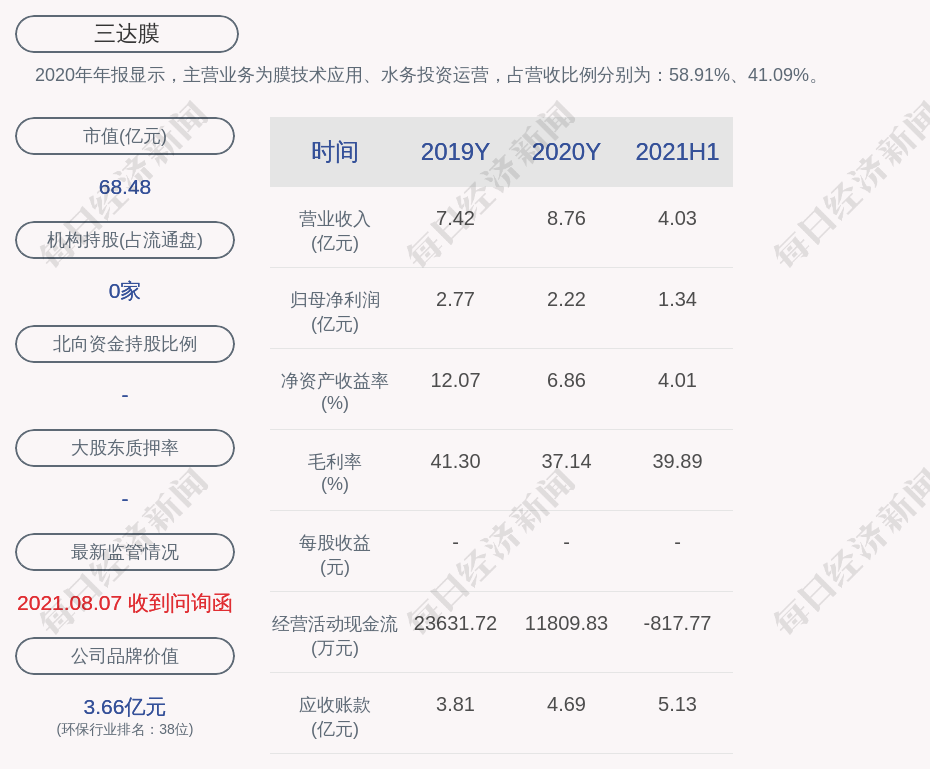930x769 pixels.
Task: Click the 0家 institutional holding value
Action: tap(125, 291)
